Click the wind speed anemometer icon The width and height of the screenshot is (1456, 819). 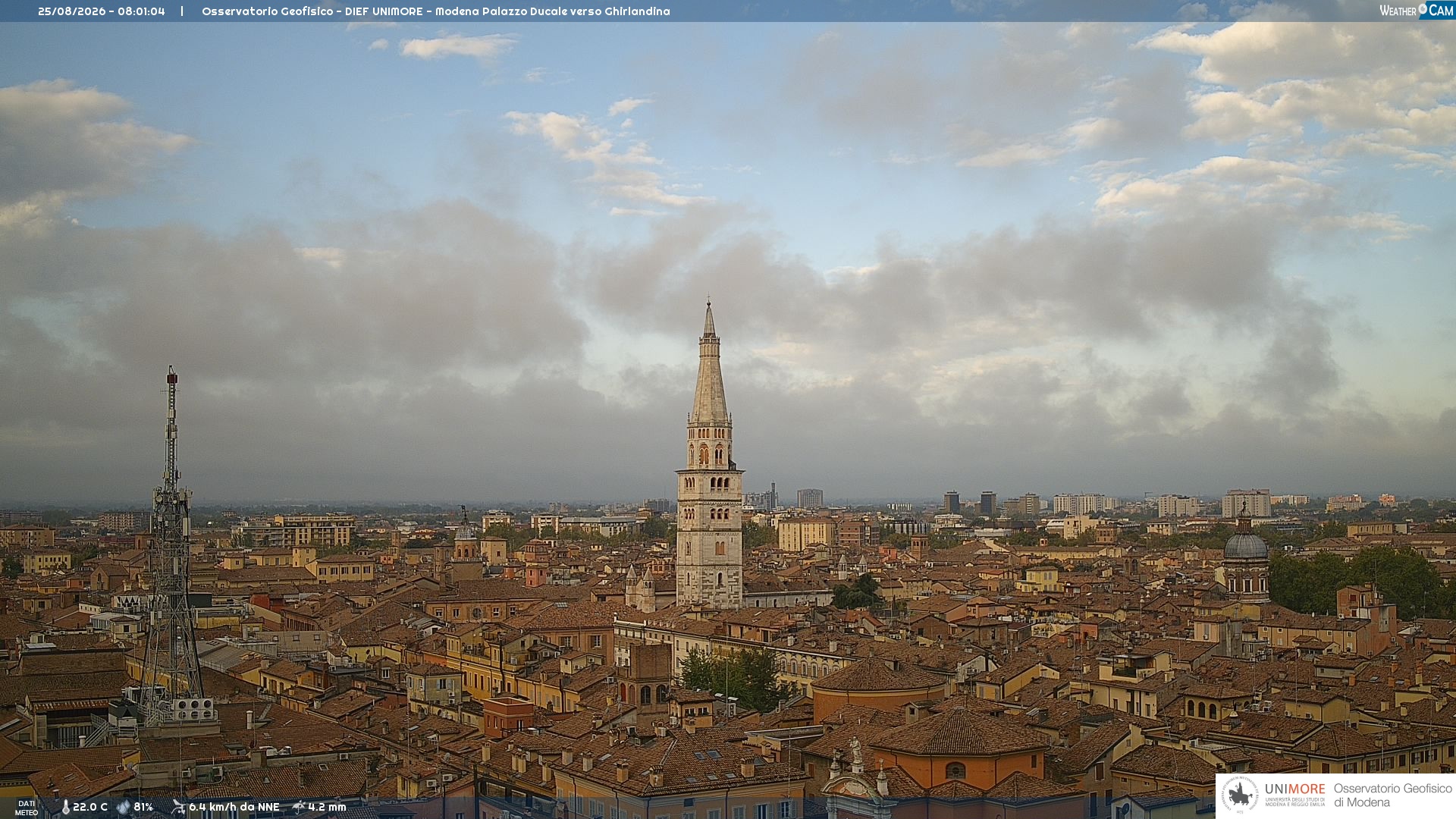(178, 807)
